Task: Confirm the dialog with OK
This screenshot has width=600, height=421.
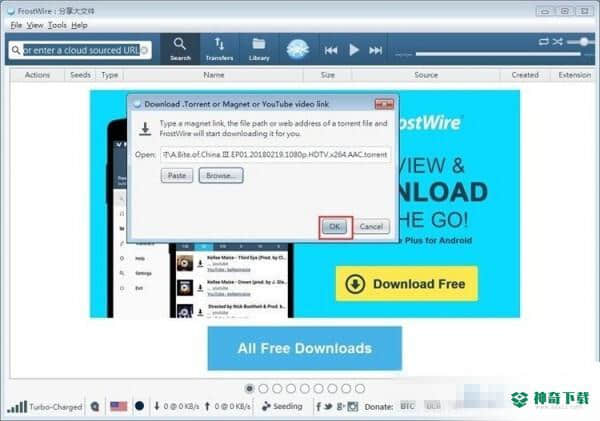Action: coord(335,227)
